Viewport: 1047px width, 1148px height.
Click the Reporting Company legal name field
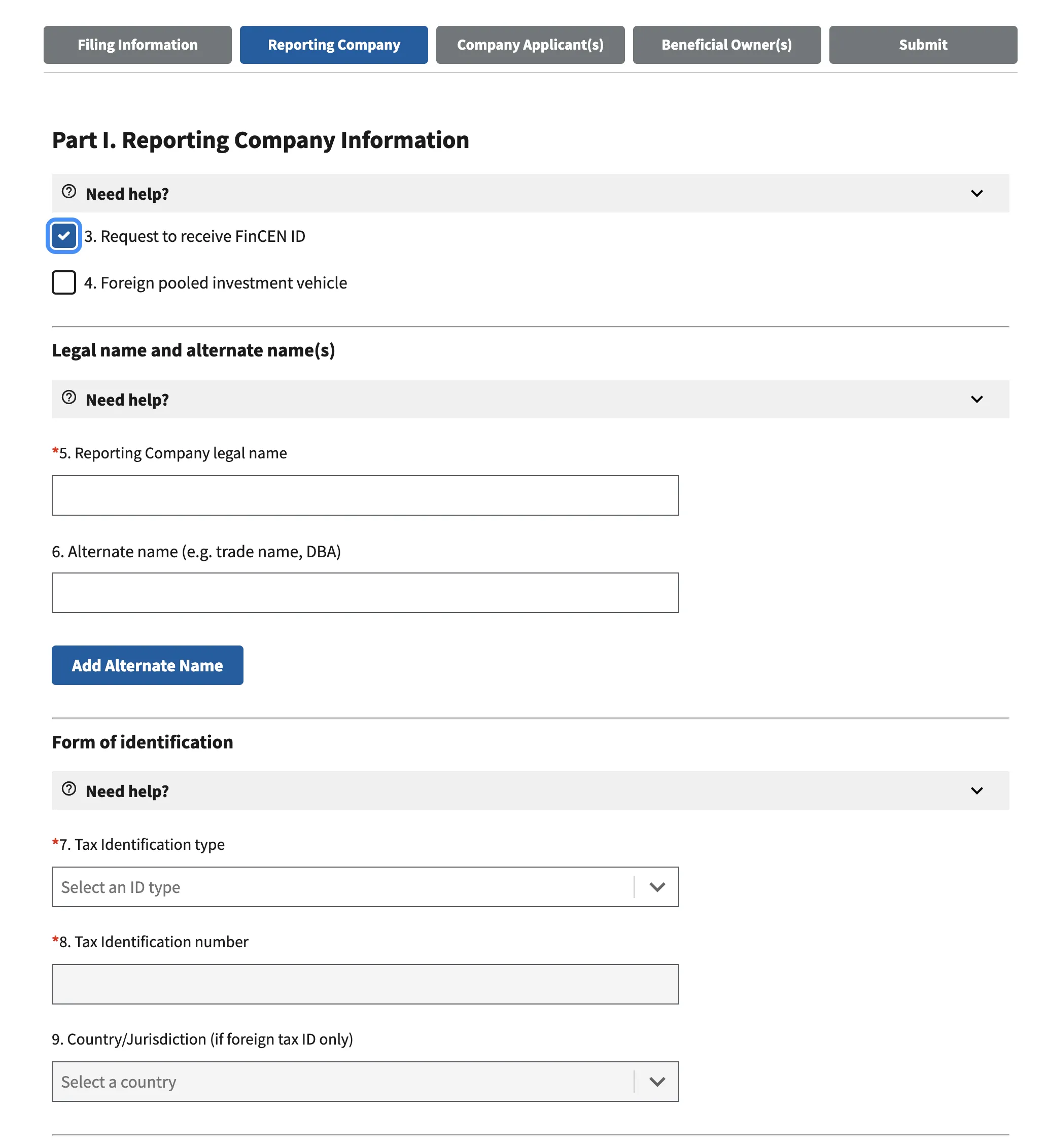[x=365, y=495]
